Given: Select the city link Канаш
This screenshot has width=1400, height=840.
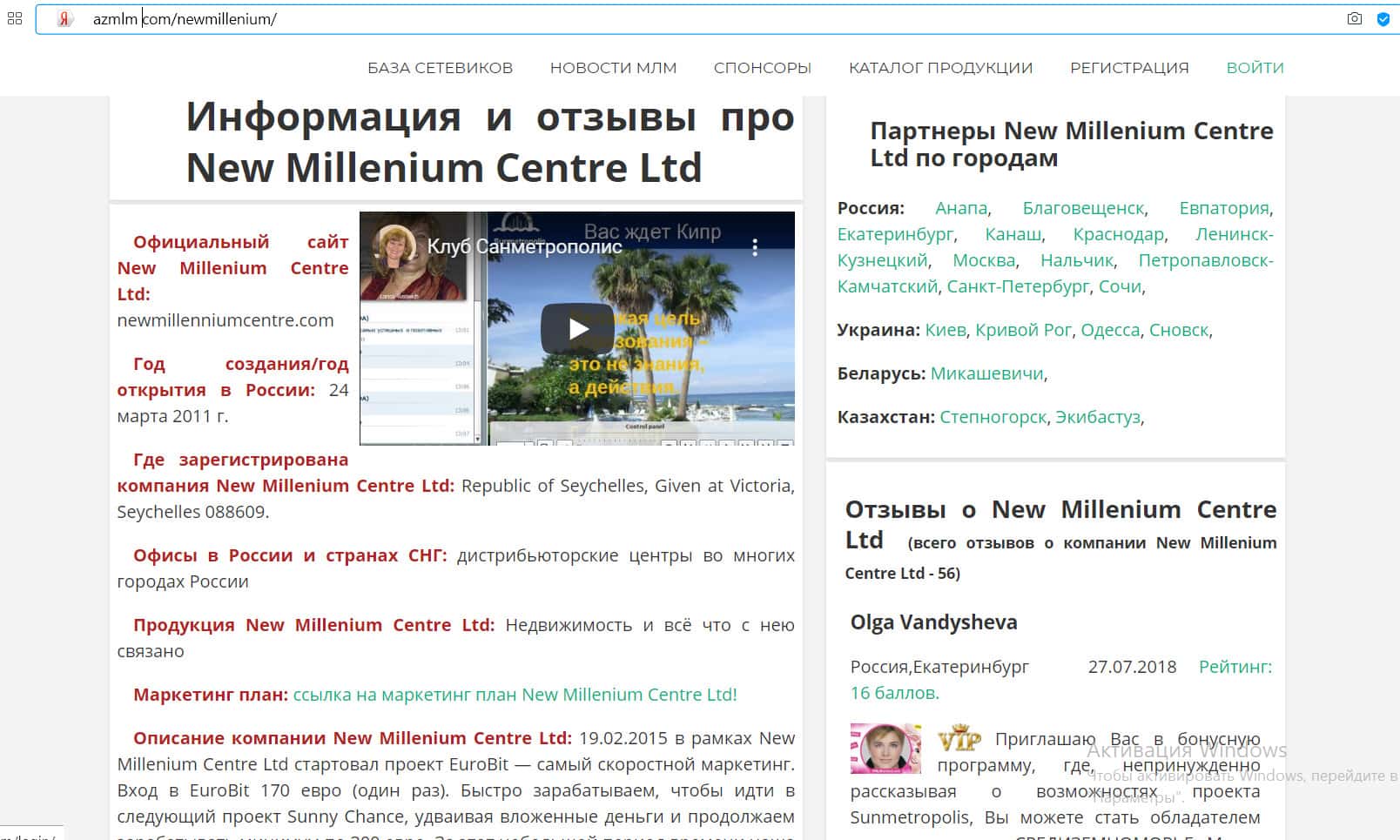Looking at the screenshot, I should point(1013,234).
